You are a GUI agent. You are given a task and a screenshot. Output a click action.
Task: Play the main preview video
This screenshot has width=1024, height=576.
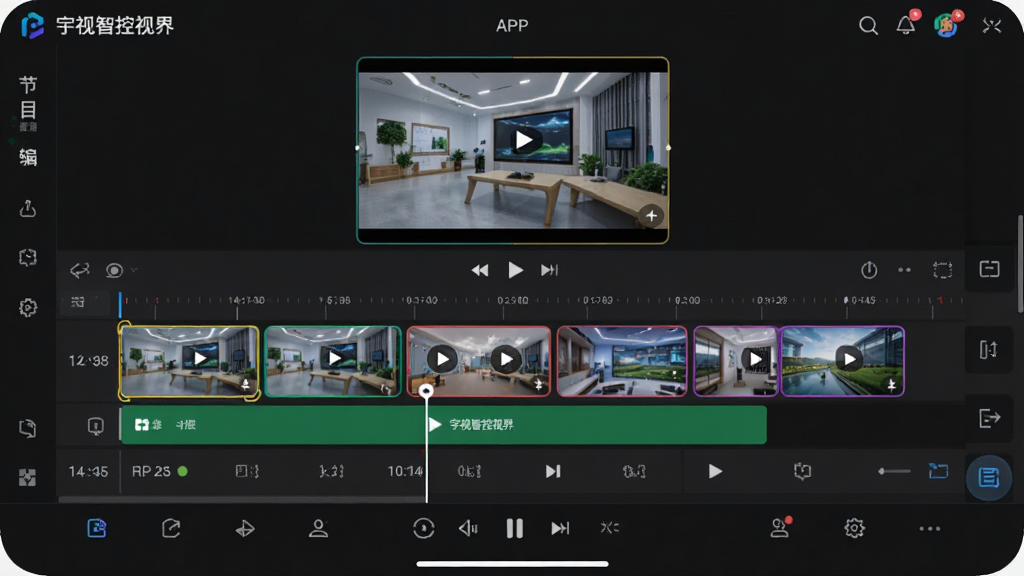point(524,140)
